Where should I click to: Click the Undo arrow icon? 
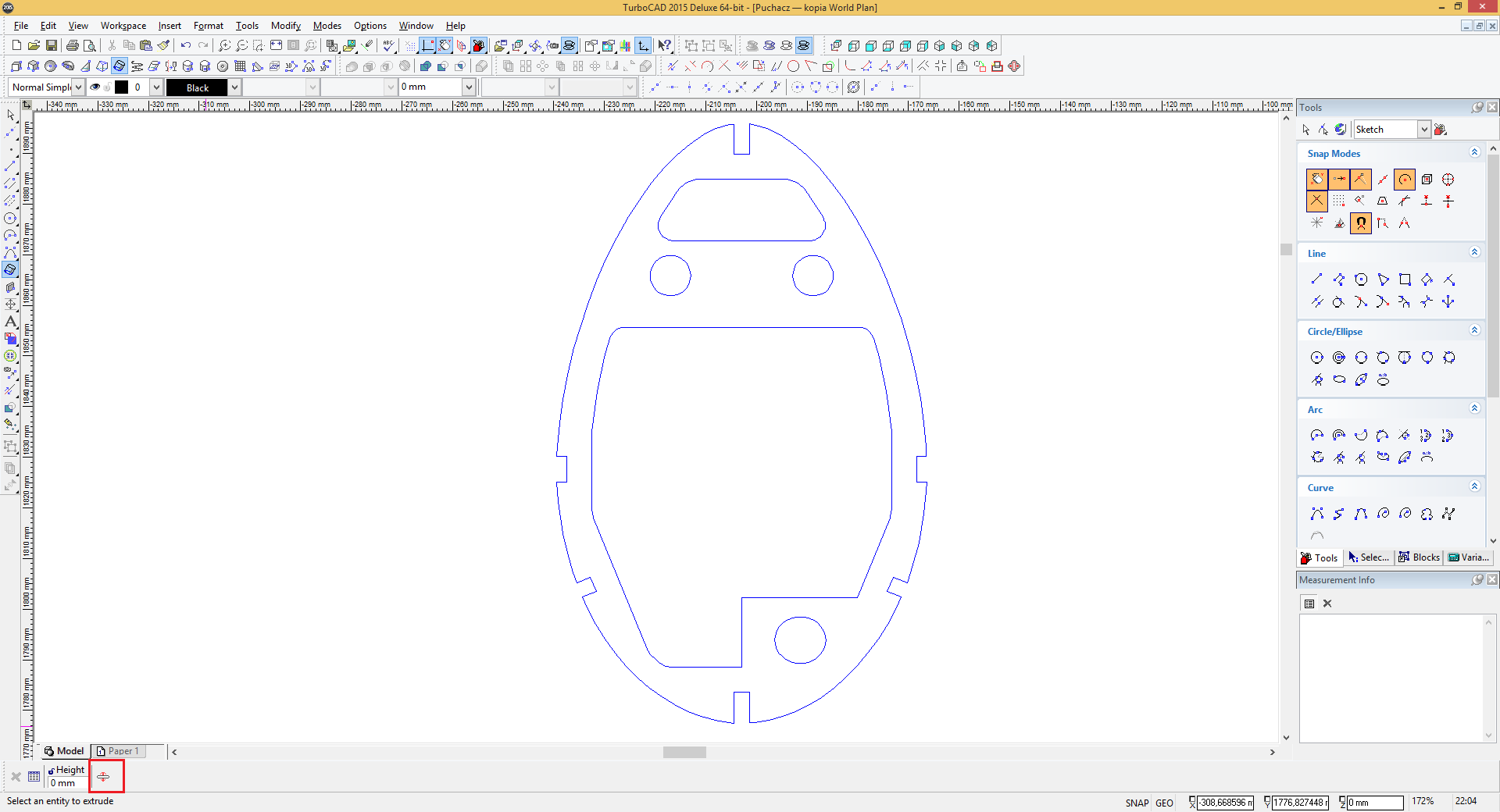pyautogui.click(x=185, y=46)
